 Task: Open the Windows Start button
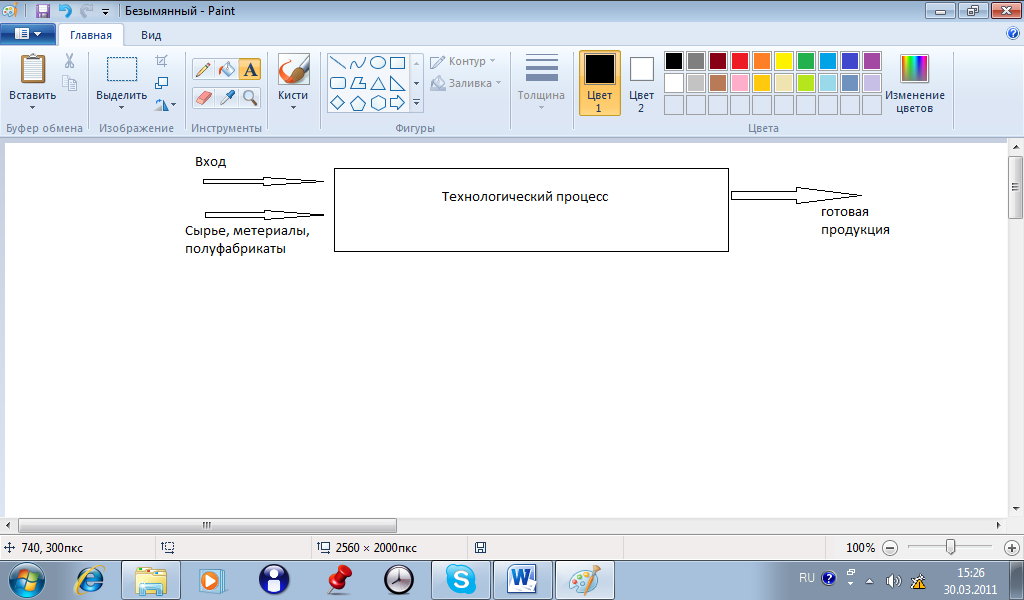pyautogui.click(x=26, y=580)
